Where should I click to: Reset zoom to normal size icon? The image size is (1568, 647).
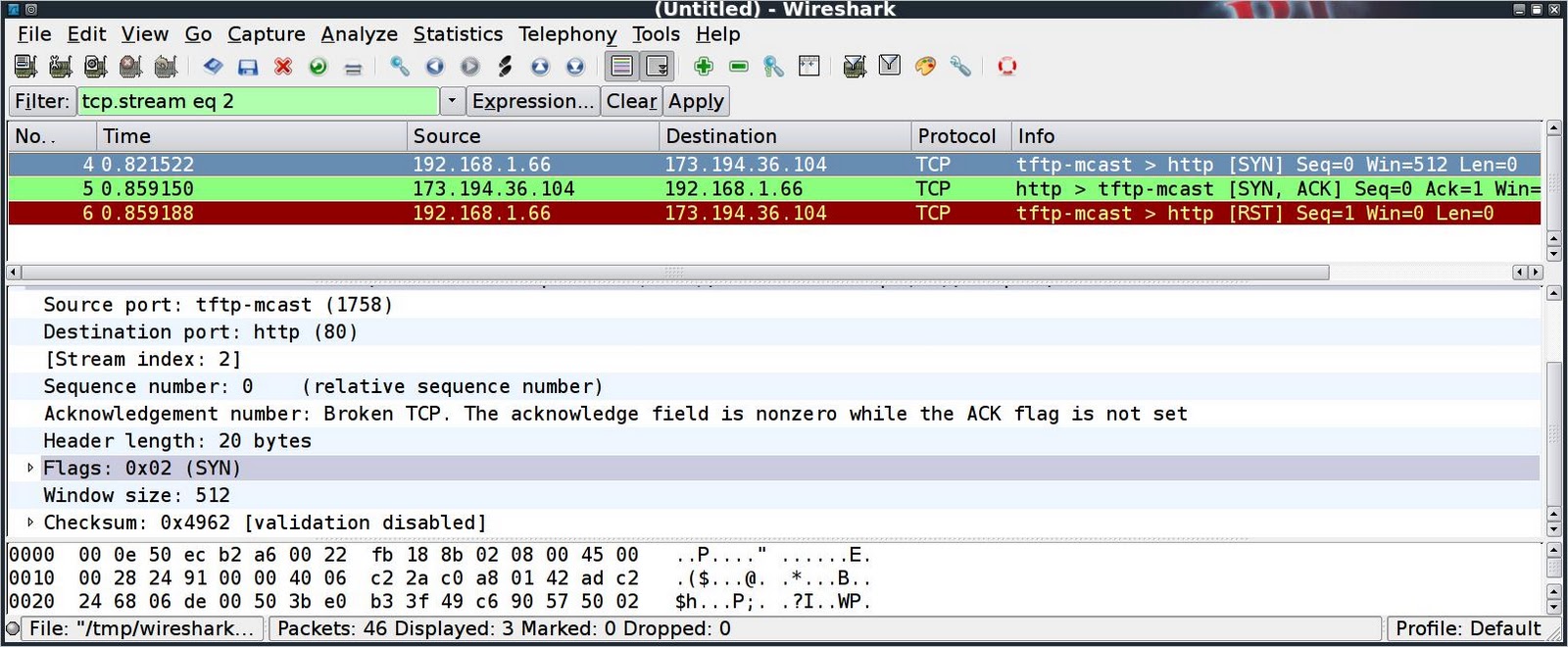coord(774,67)
